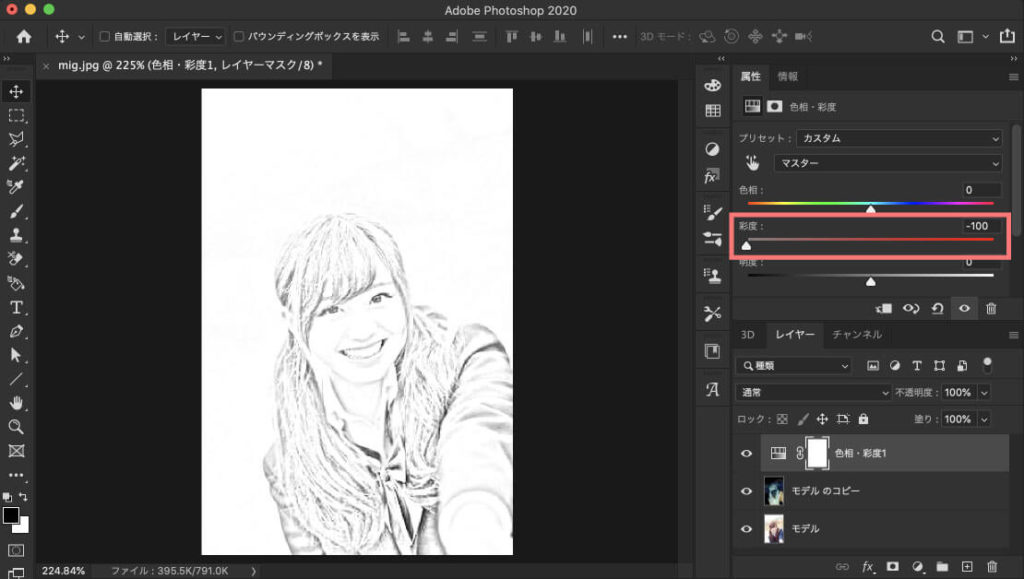Open the レイヤー auto-select dropdown
Image resolution: width=1024 pixels, height=579 pixels.
196,37
